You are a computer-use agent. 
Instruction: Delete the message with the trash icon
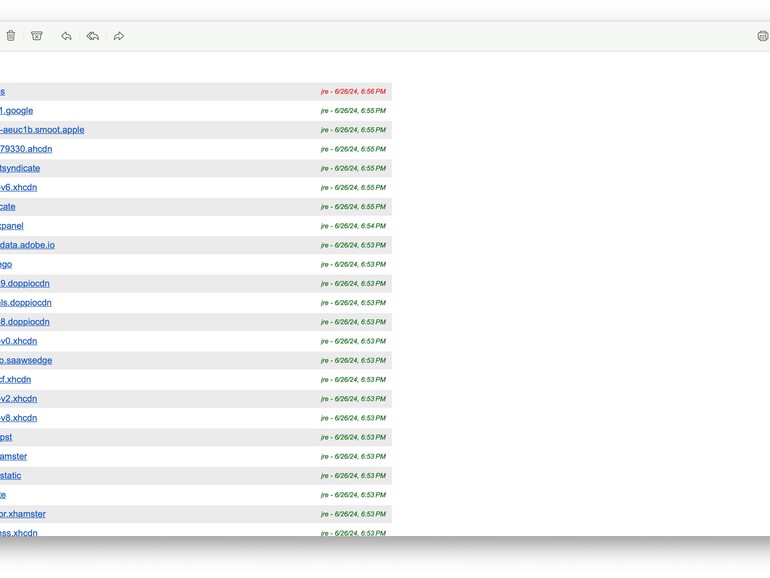pos(11,36)
